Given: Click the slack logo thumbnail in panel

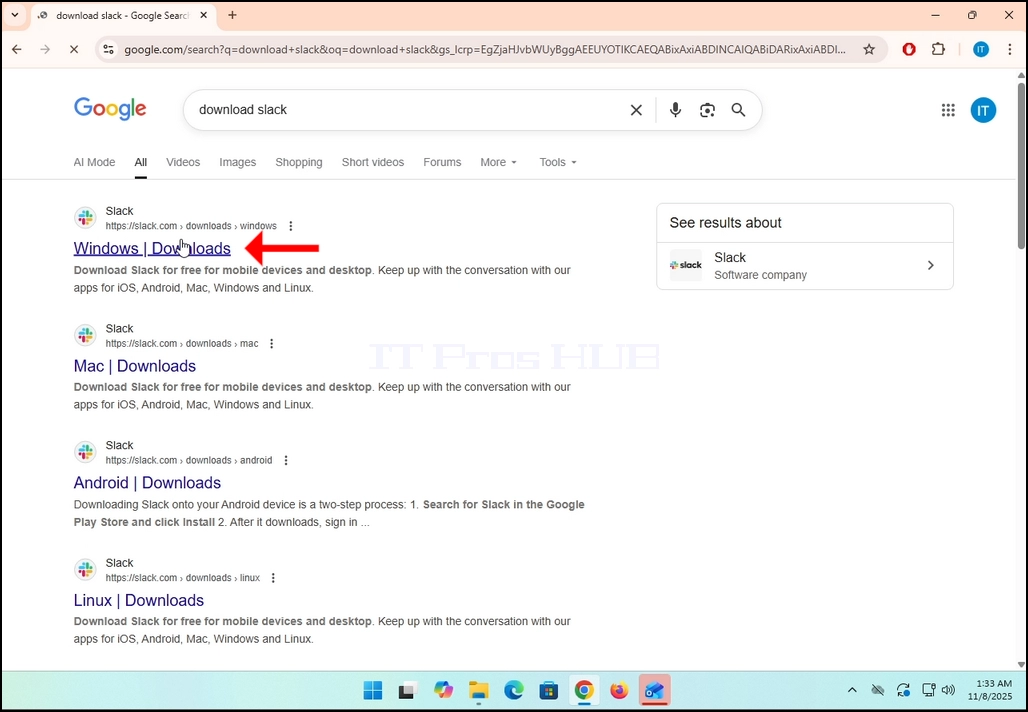Looking at the screenshot, I should tap(686, 266).
